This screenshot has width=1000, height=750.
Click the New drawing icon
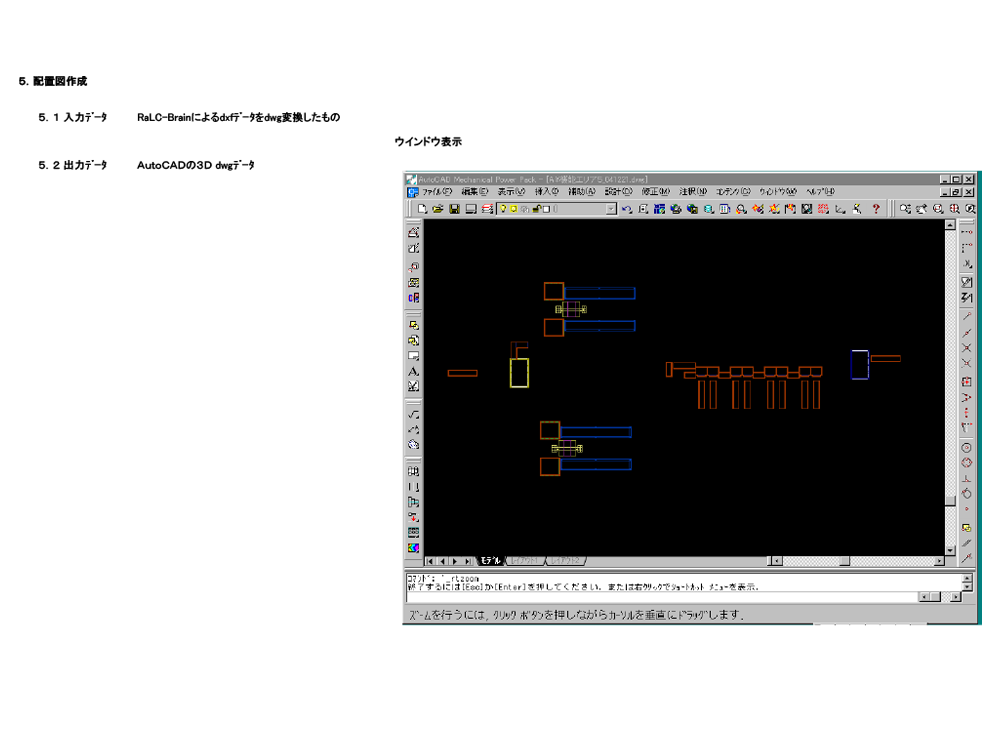point(423,209)
